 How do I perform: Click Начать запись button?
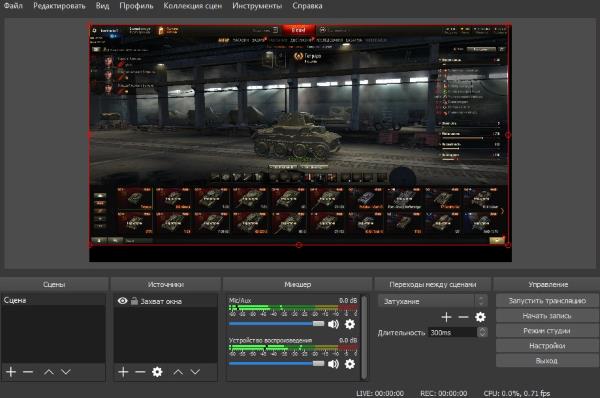click(547, 316)
